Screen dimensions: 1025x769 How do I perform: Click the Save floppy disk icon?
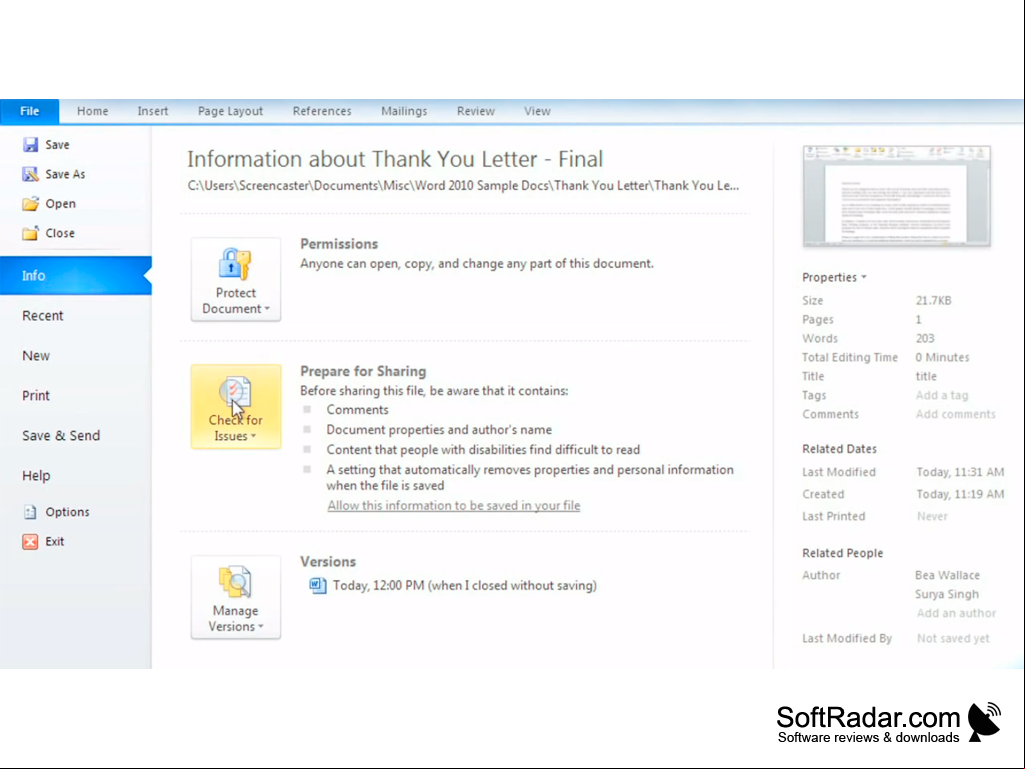[30, 145]
